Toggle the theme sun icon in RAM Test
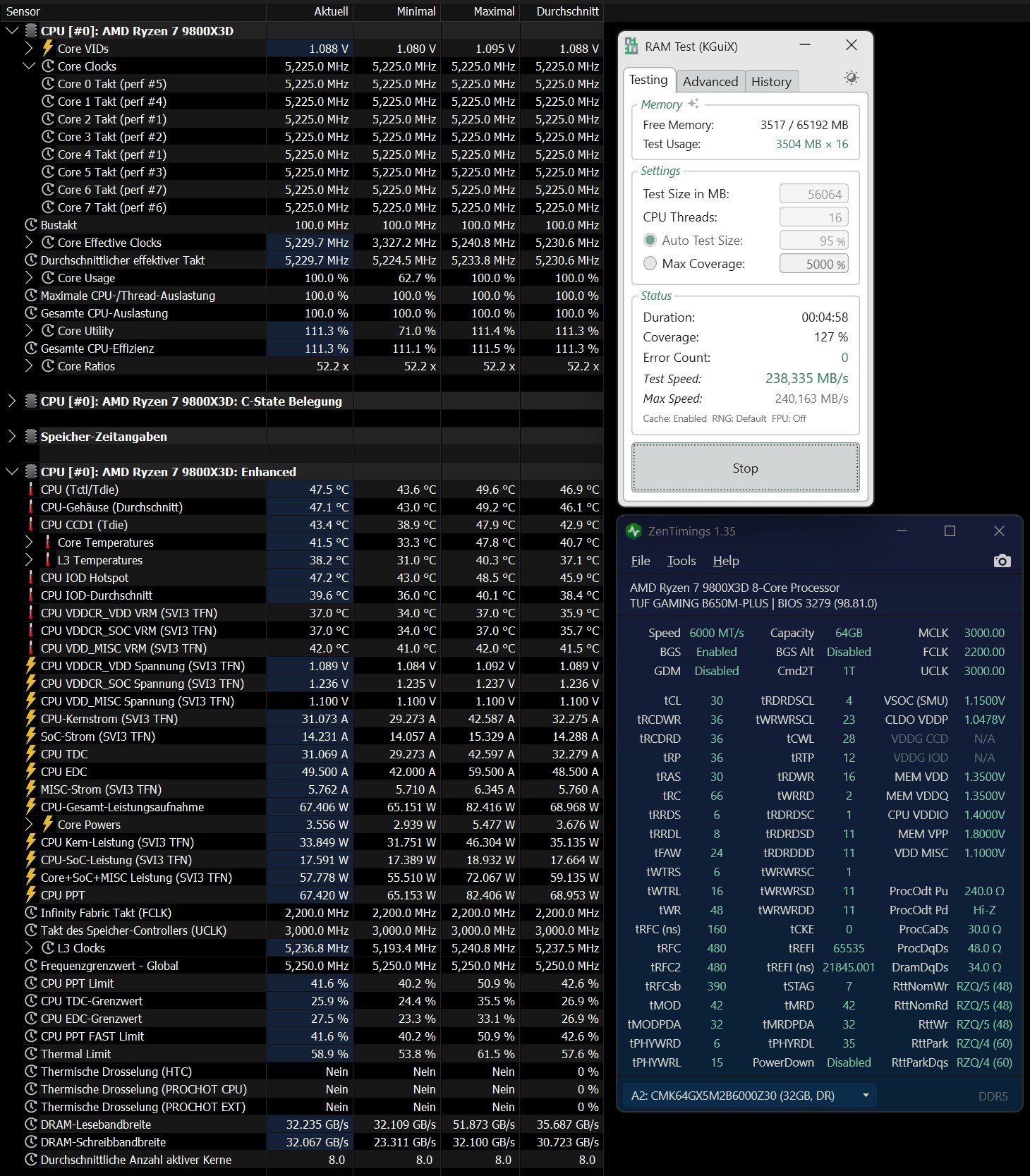This screenshot has height=1176, width=1030. (852, 78)
